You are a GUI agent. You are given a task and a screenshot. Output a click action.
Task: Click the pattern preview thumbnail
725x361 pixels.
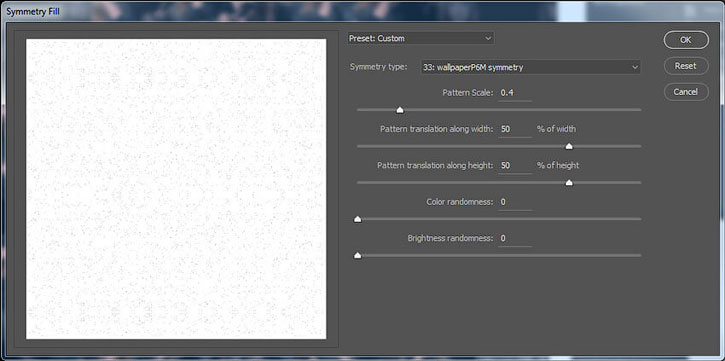(x=176, y=189)
